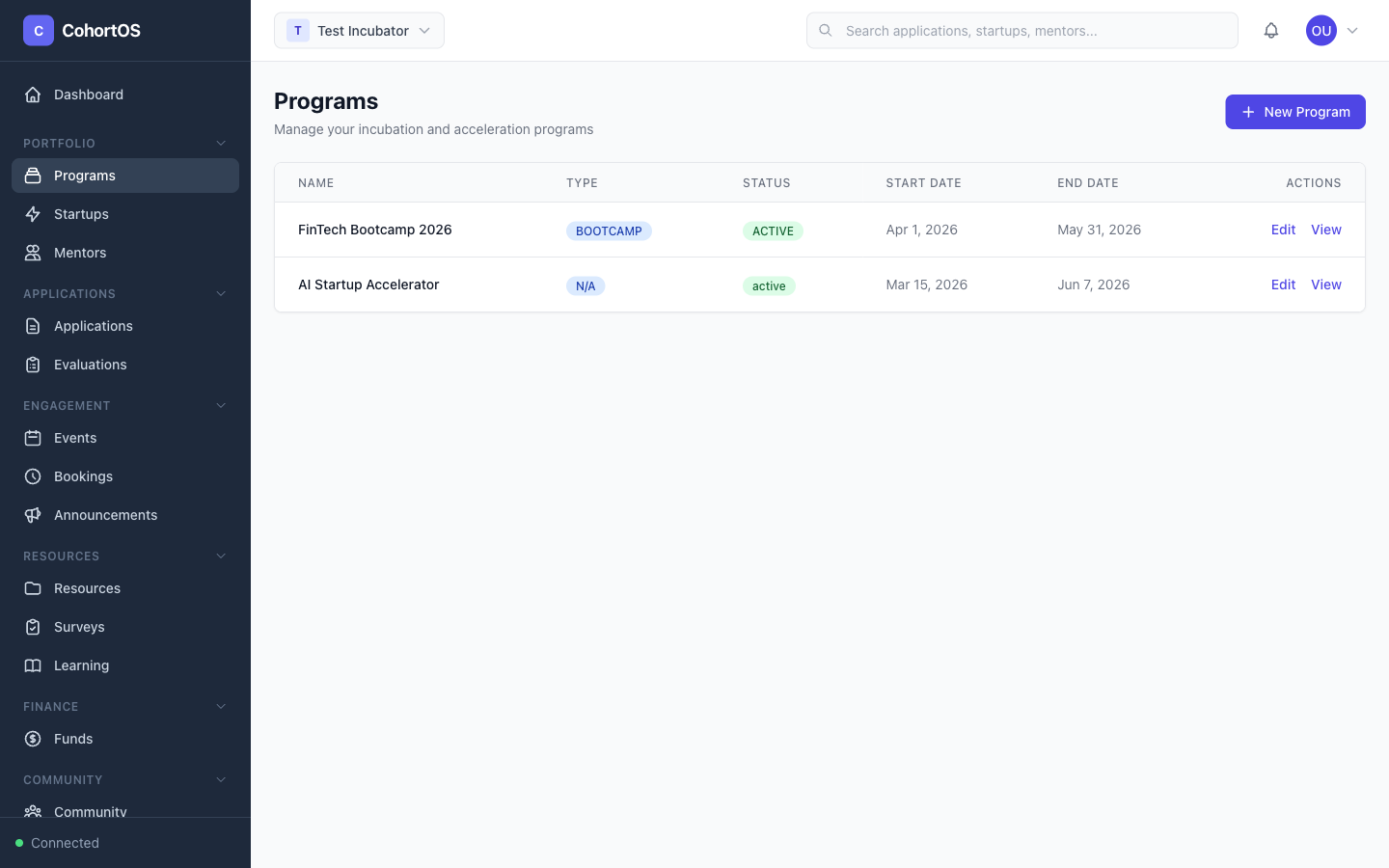
Task: Open the Dashboard from sidebar
Action: click(x=89, y=95)
